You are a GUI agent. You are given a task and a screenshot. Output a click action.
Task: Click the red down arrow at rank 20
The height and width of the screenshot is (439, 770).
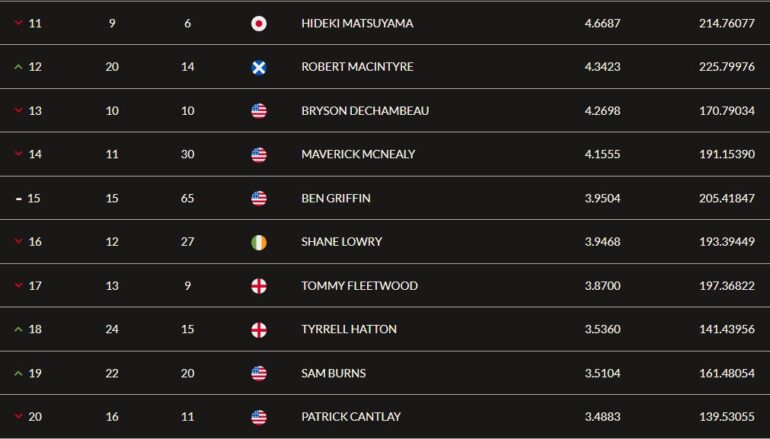coord(19,416)
